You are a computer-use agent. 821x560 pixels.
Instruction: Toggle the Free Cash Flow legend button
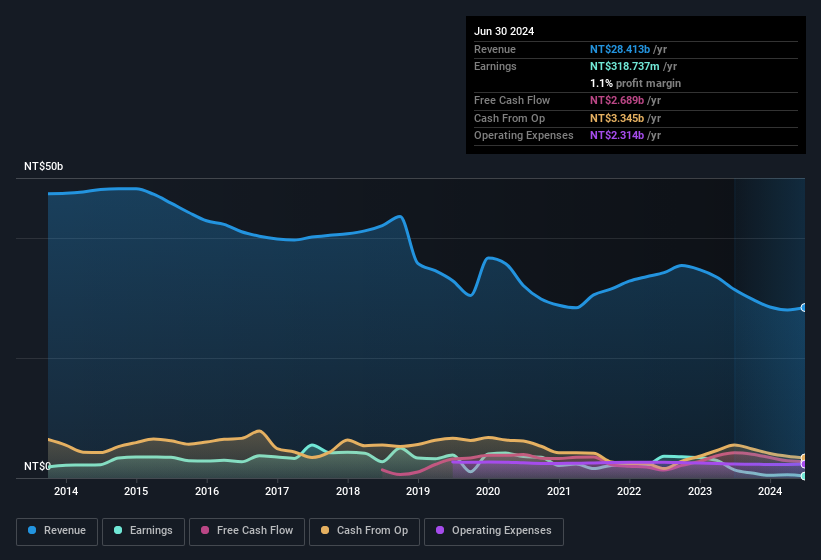247,531
